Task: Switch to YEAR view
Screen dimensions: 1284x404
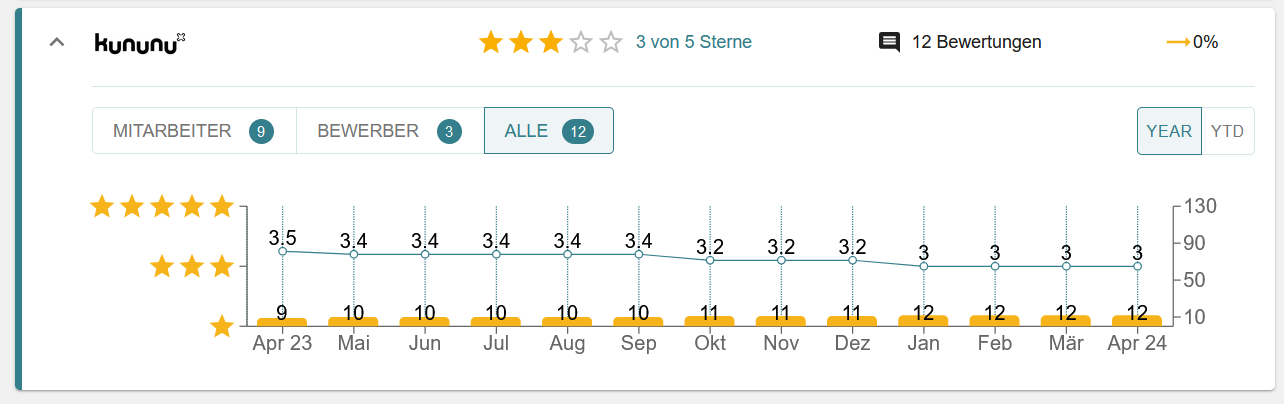Action: (1169, 131)
